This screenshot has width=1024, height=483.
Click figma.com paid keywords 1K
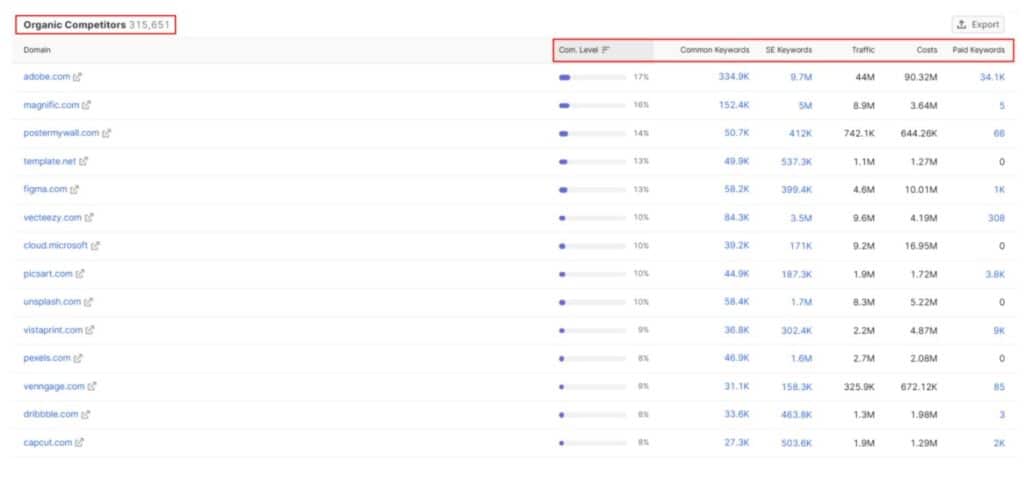(x=999, y=189)
